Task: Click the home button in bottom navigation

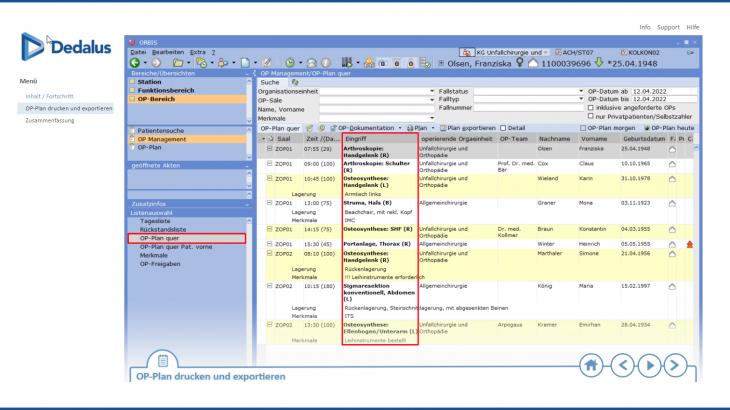Action: [591, 364]
